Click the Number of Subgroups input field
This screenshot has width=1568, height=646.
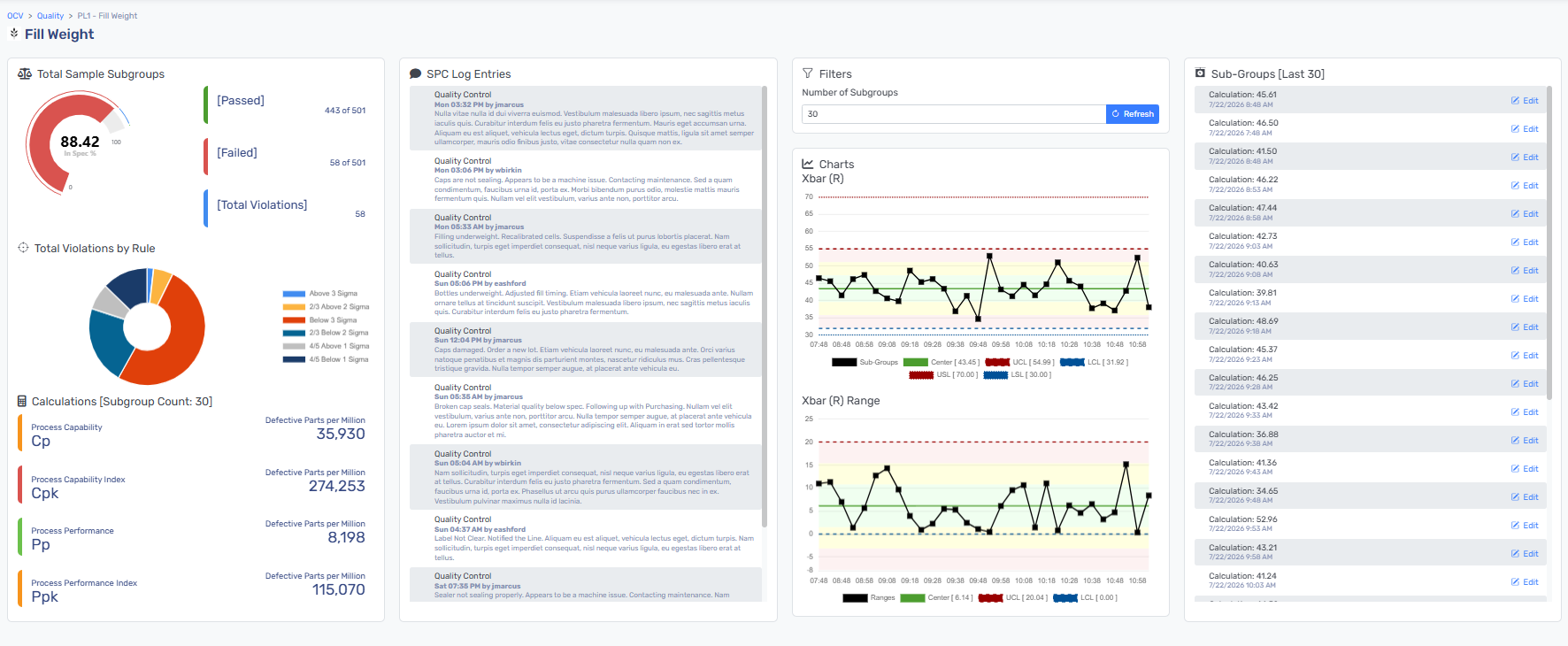(954, 114)
